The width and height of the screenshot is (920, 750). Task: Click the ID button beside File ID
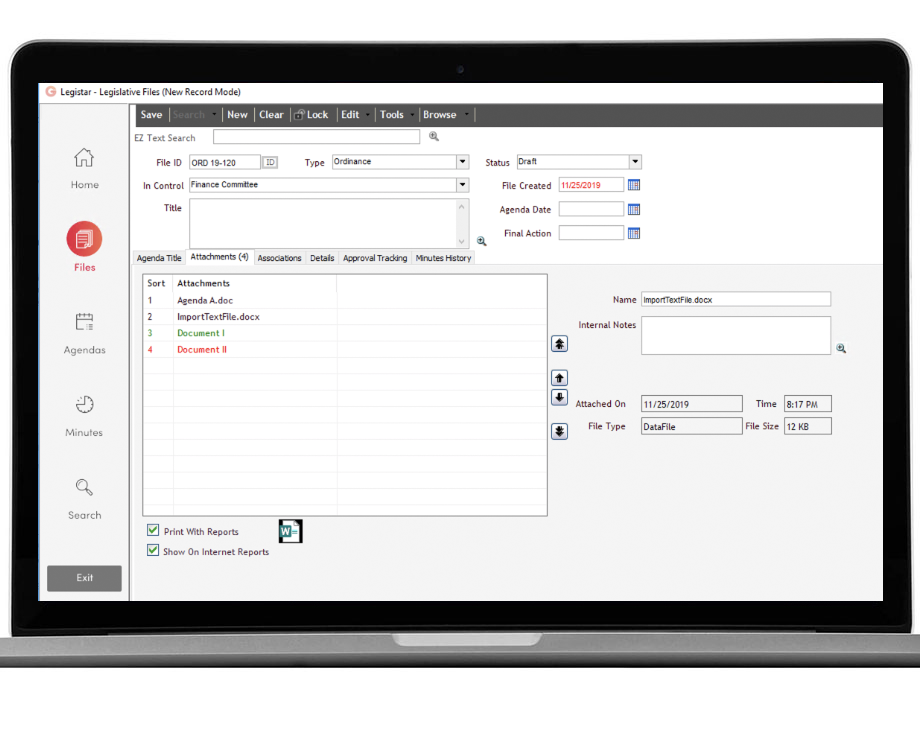270,163
